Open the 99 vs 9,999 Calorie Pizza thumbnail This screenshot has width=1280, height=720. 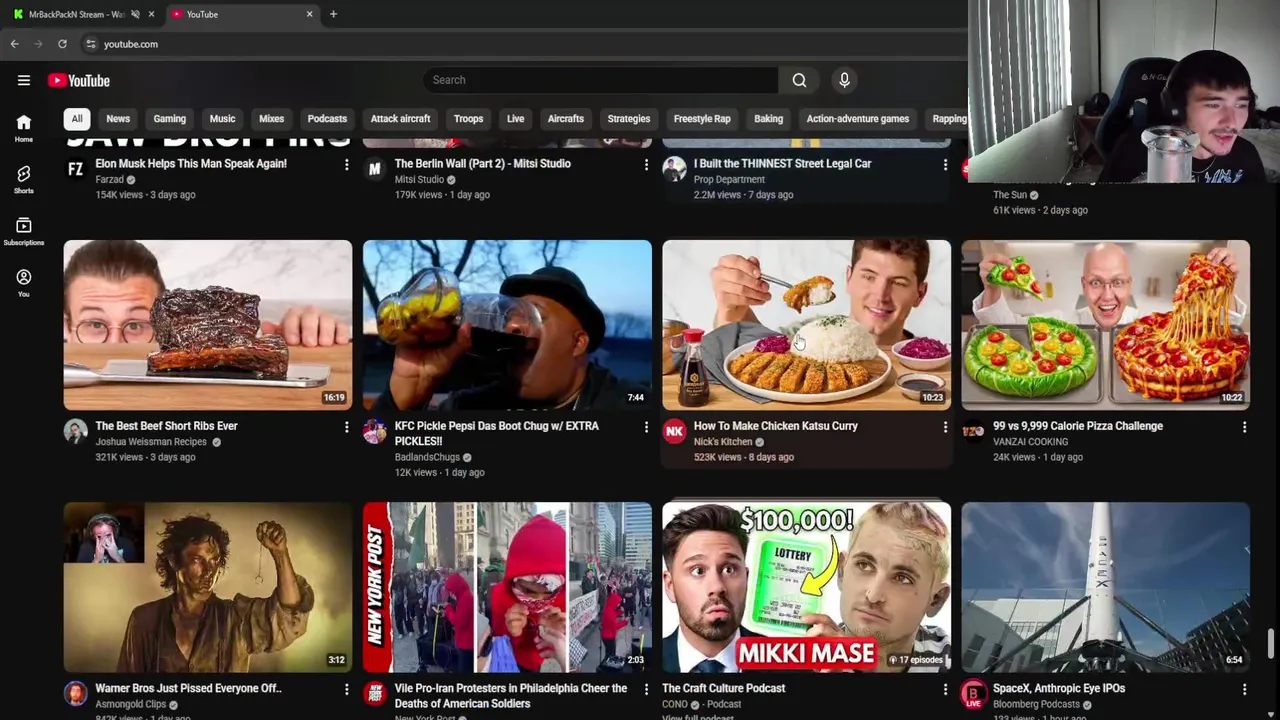point(1106,325)
